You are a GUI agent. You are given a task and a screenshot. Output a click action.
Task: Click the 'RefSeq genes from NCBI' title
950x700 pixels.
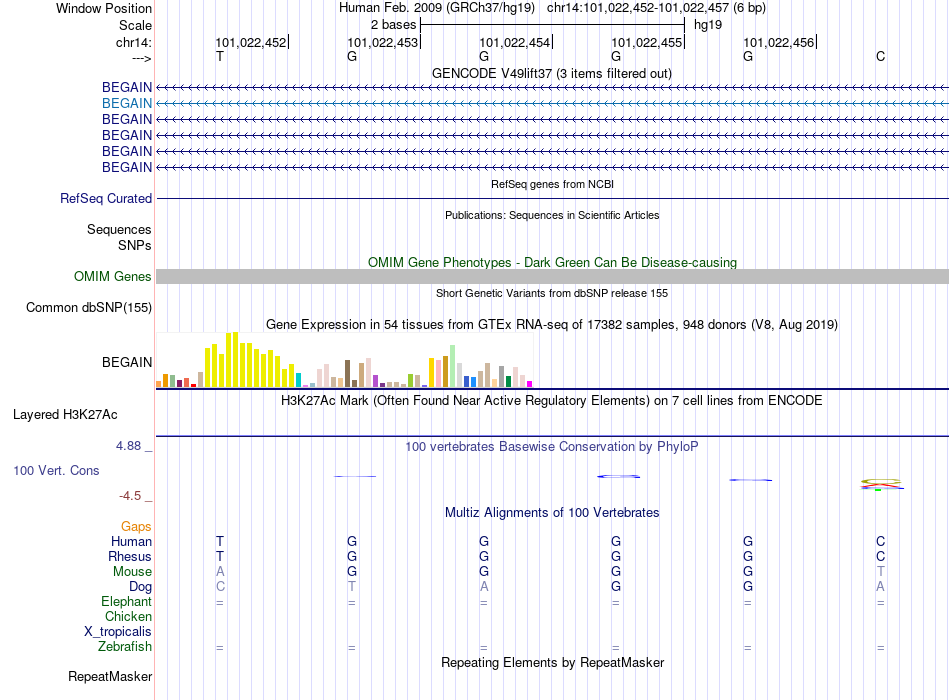[553, 184]
